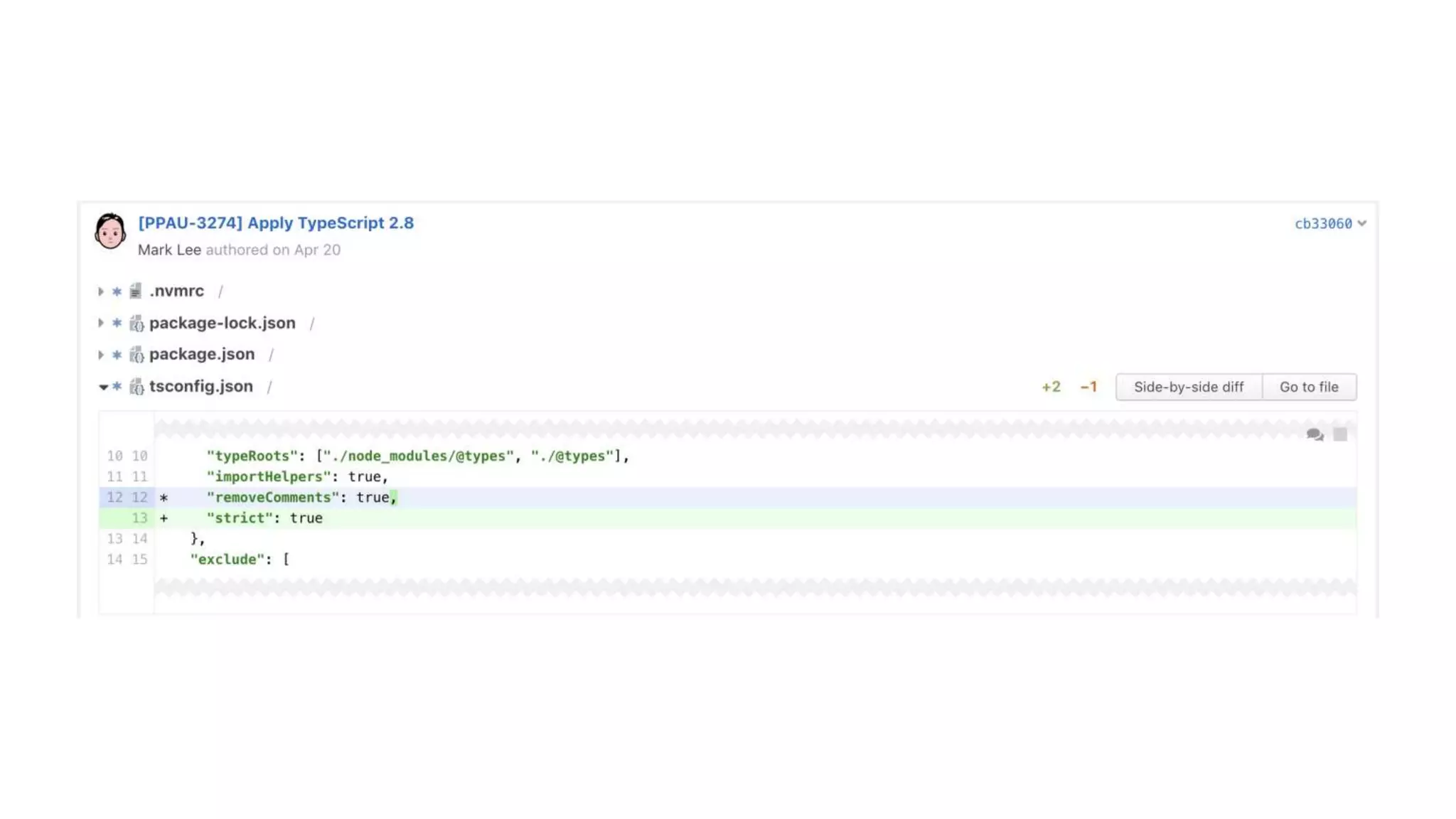Click the tsconfig.json file name
The image size is (1456, 819).
pyautogui.click(x=201, y=386)
